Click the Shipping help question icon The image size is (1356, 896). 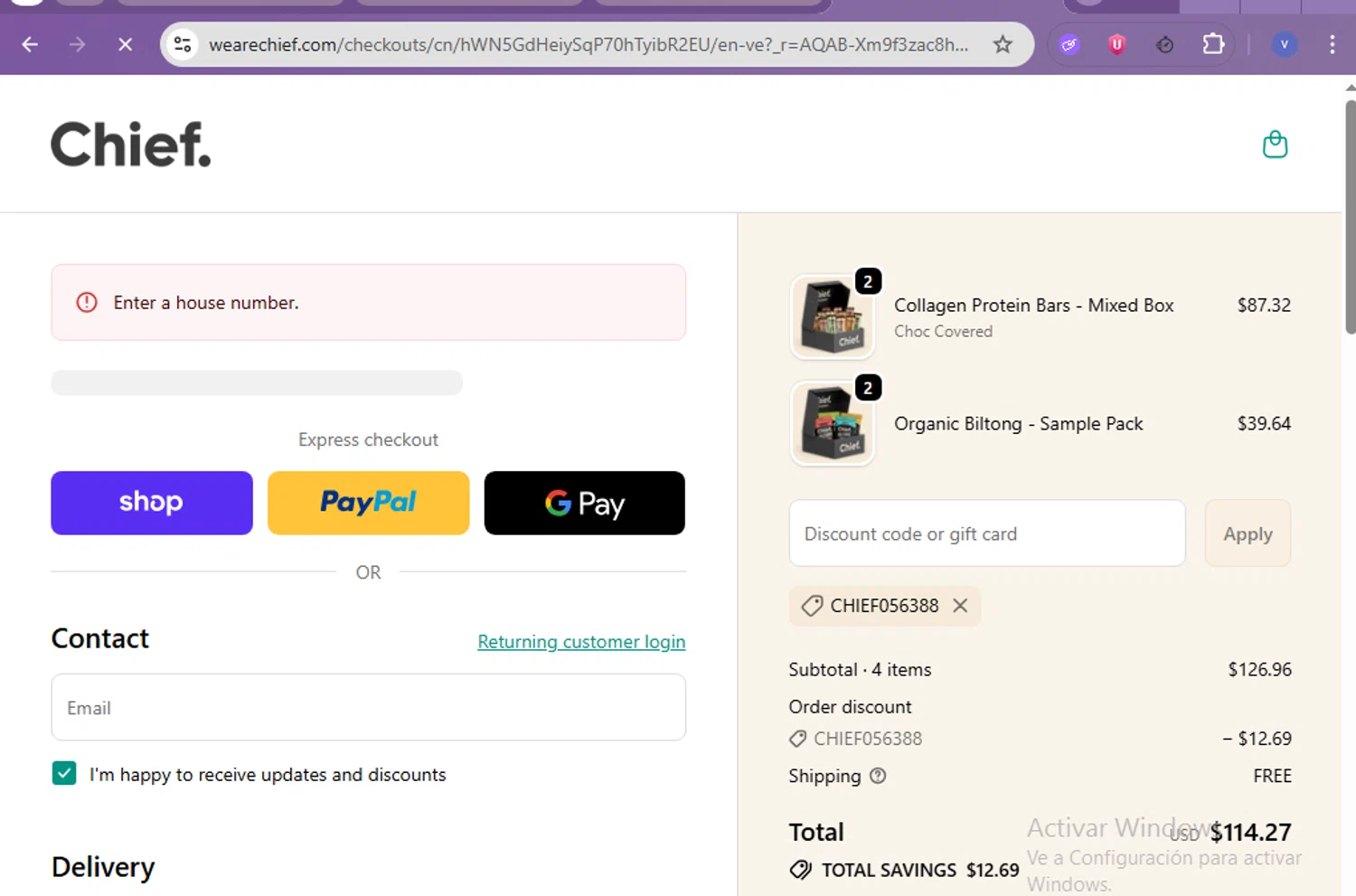(x=878, y=776)
